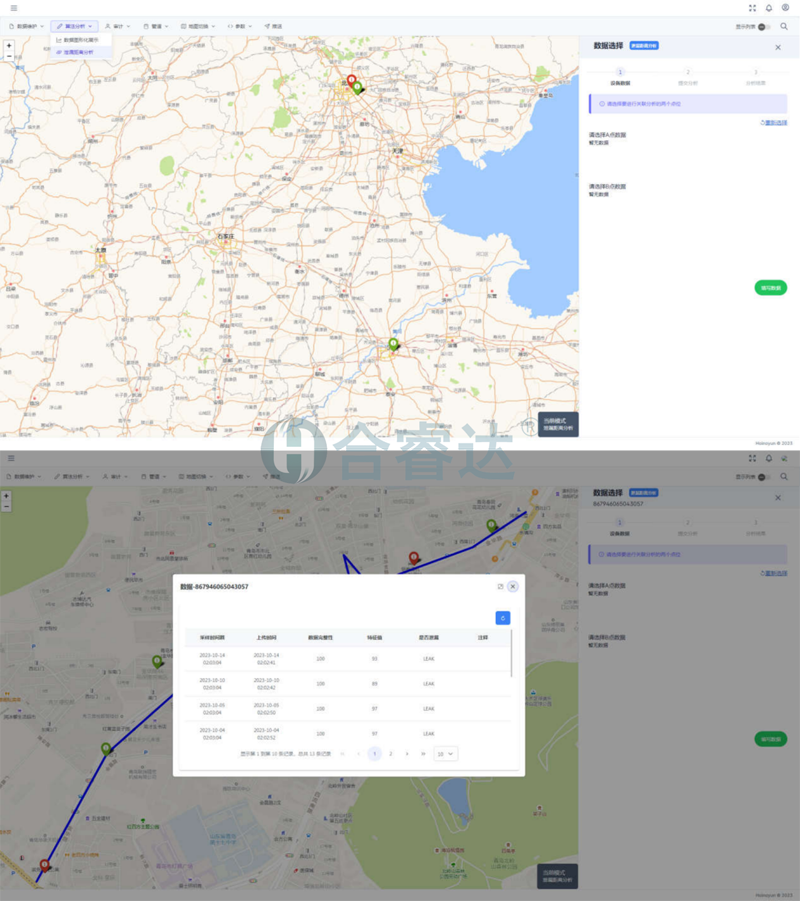This screenshot has width=800, height=901.
Task: Click the search magnifier icon on the top toolbar
Action: click(784, 26)
